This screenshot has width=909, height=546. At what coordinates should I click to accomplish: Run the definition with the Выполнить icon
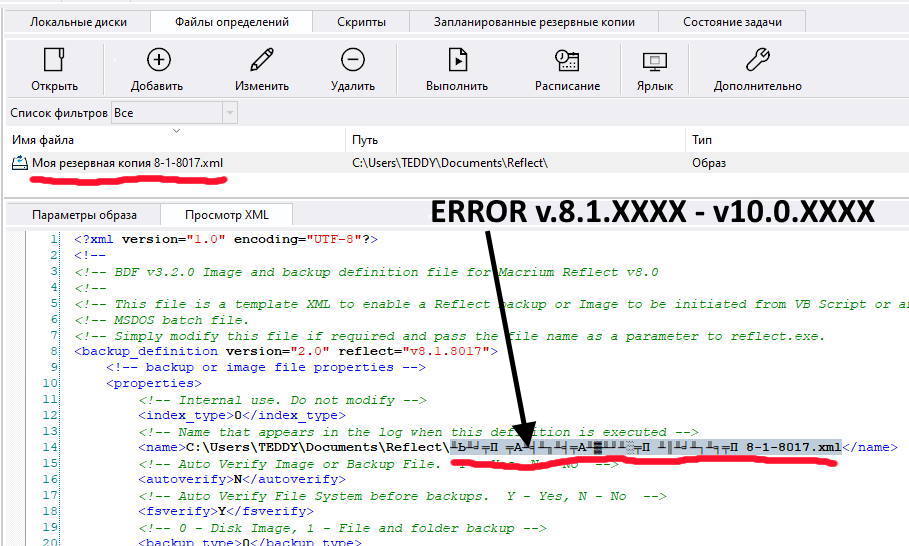[457, 60]
